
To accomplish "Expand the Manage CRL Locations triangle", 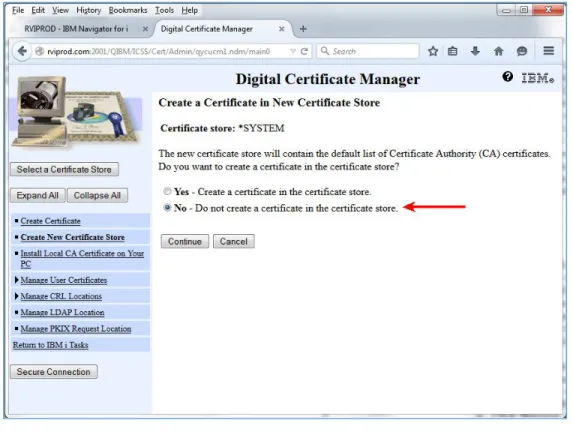I will [16, 296].
